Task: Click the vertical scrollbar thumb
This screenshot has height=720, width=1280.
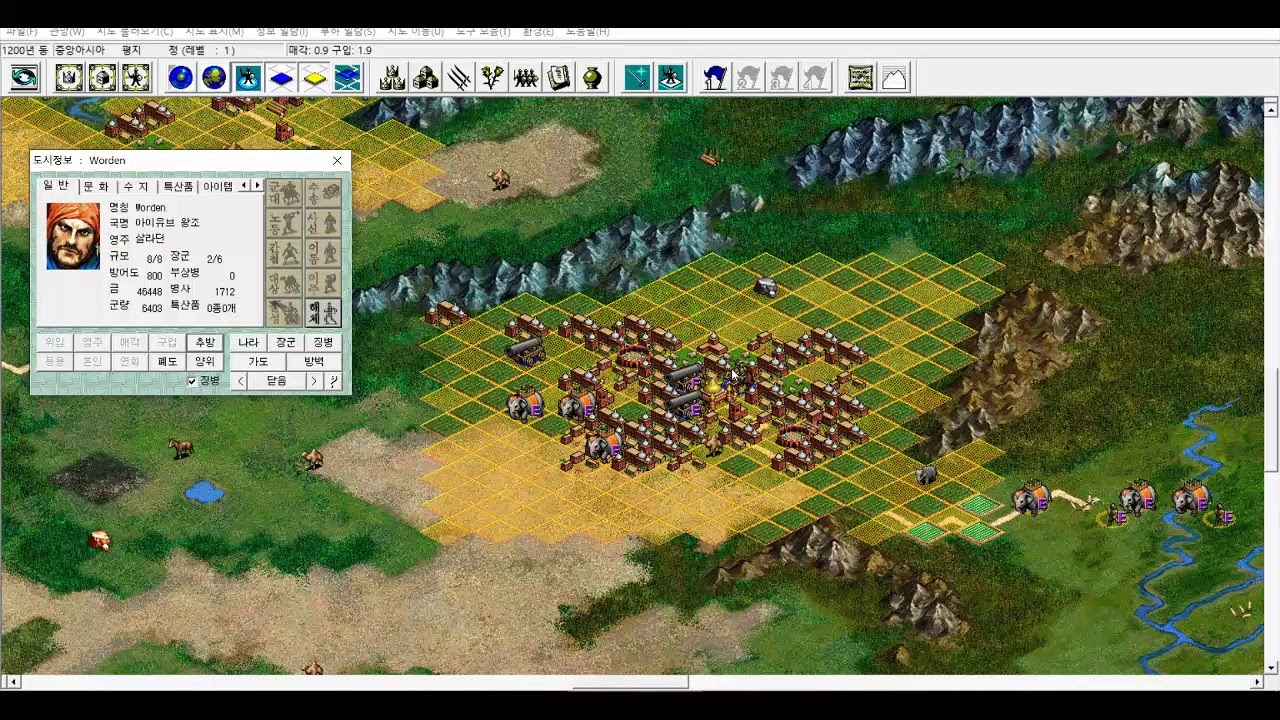Action: coord(1271,420)
